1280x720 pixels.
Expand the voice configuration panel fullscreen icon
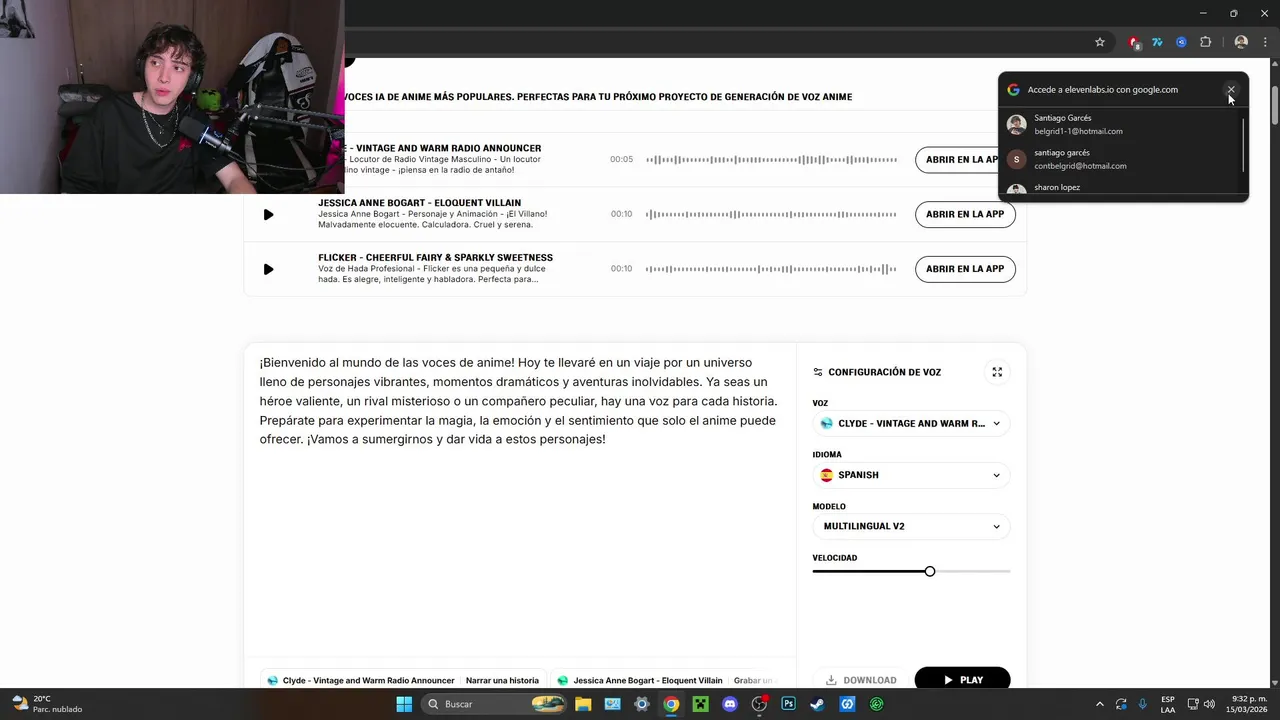pyautogui.click(x=997, y=372)
